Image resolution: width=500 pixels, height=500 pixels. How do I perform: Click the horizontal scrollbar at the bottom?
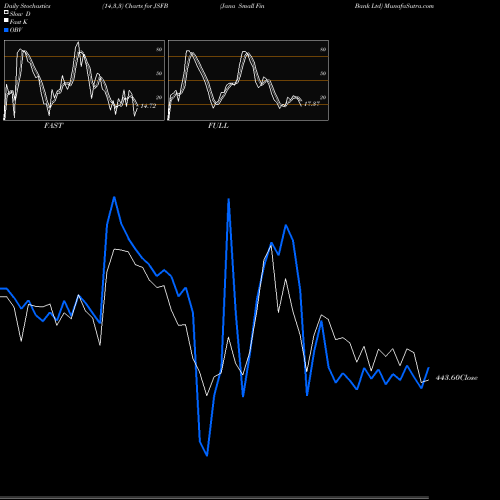click(214, 498)
